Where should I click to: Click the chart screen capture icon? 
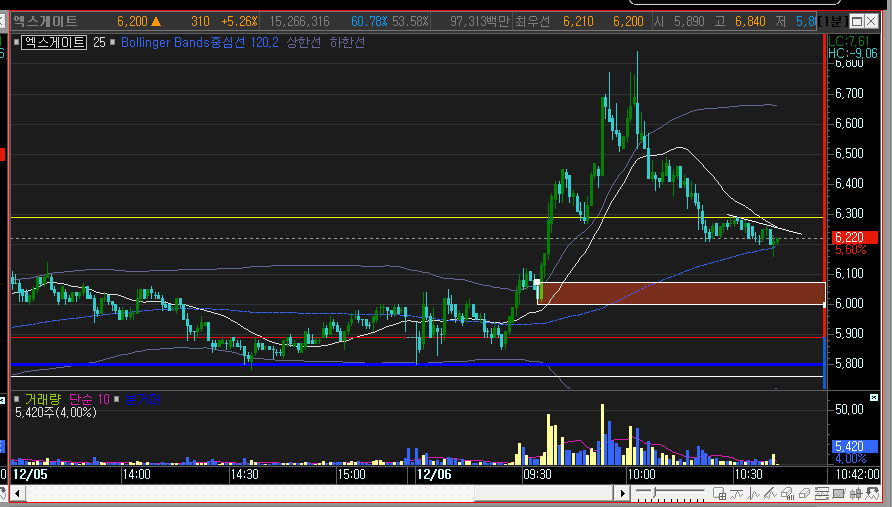[839, 493]
